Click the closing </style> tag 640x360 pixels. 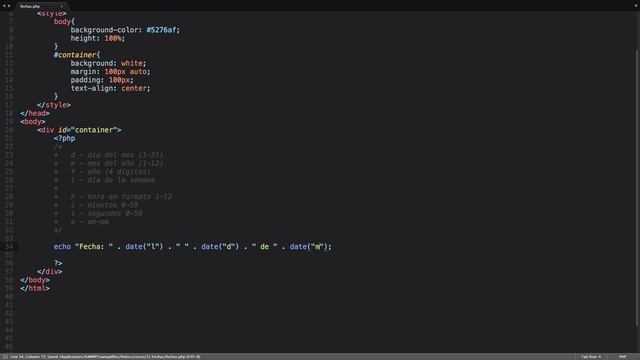(54, 105)
